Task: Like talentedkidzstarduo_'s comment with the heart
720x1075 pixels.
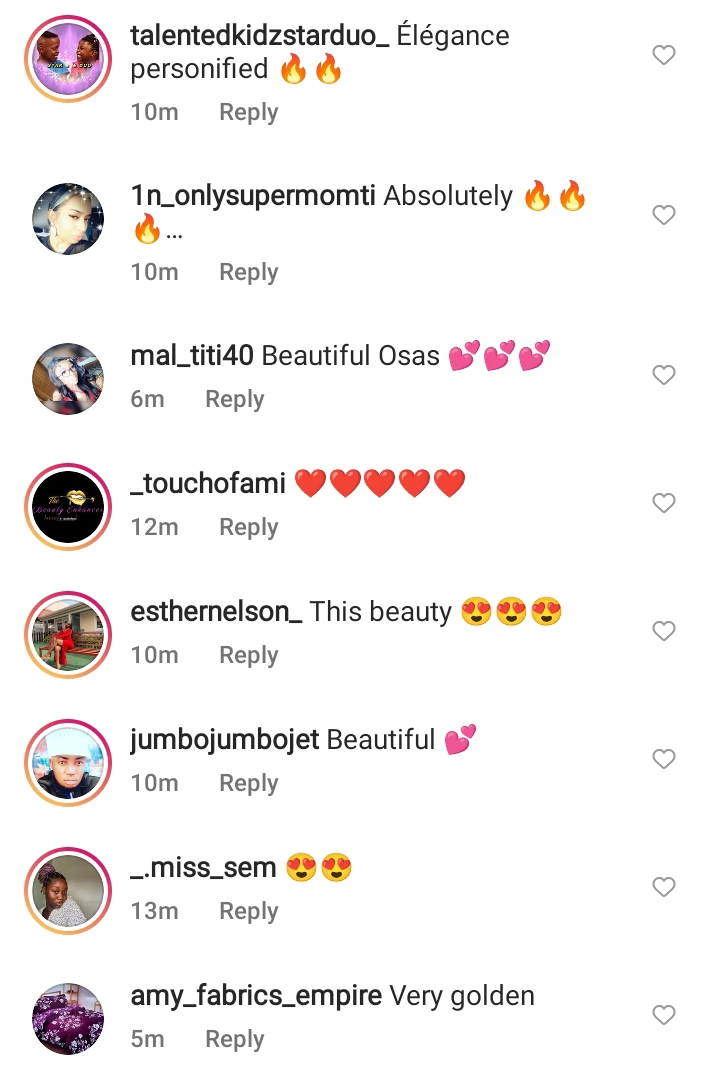Action: 663,55
